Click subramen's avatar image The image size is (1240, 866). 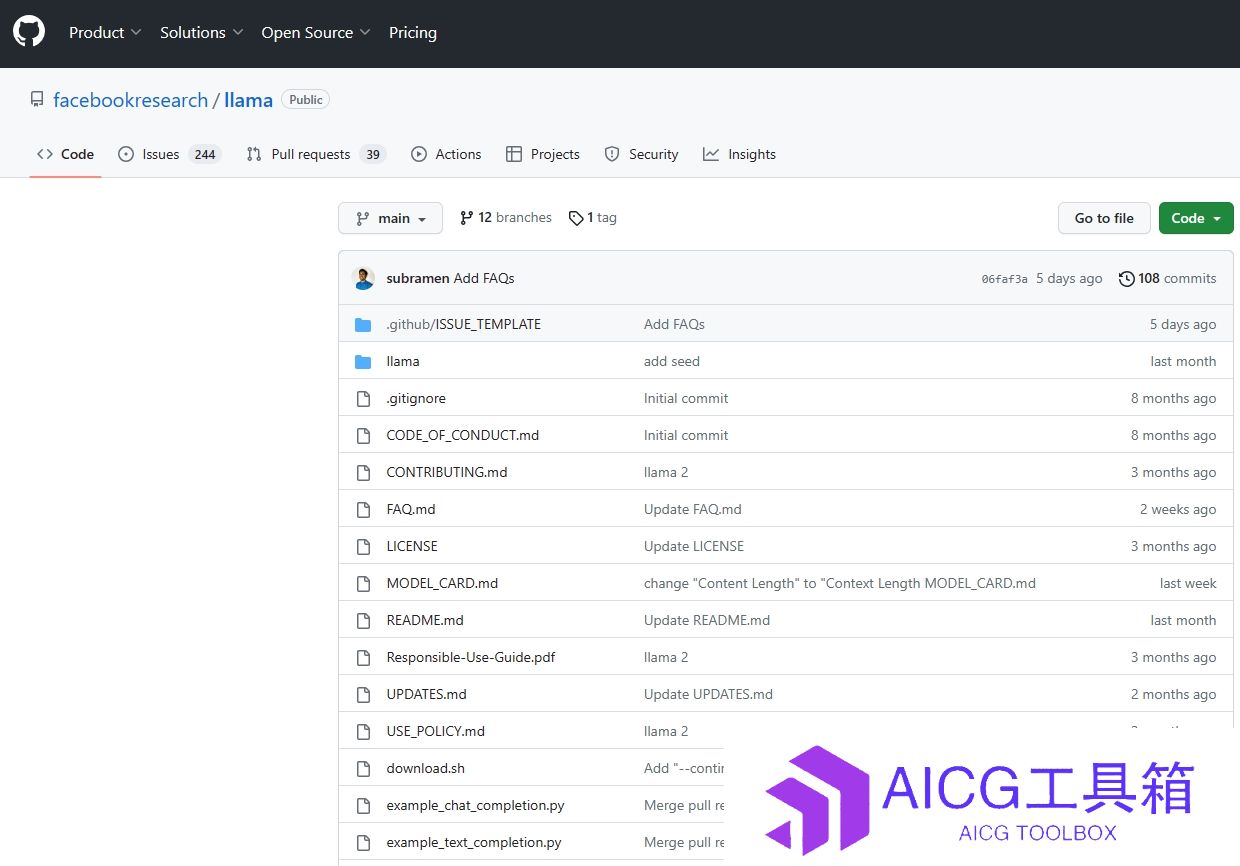pos(364,279)
